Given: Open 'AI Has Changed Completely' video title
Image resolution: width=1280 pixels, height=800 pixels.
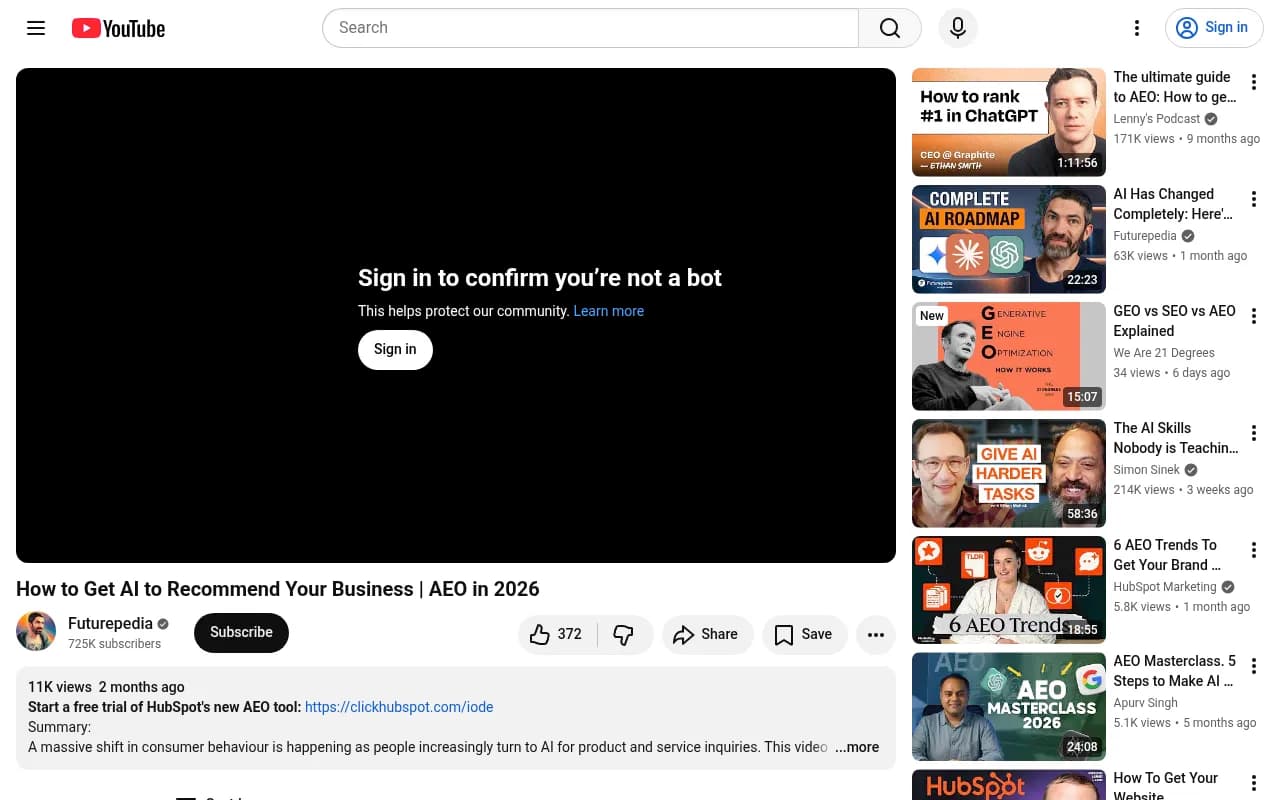Looking at the screenshot, I should tap(1175, 204).
